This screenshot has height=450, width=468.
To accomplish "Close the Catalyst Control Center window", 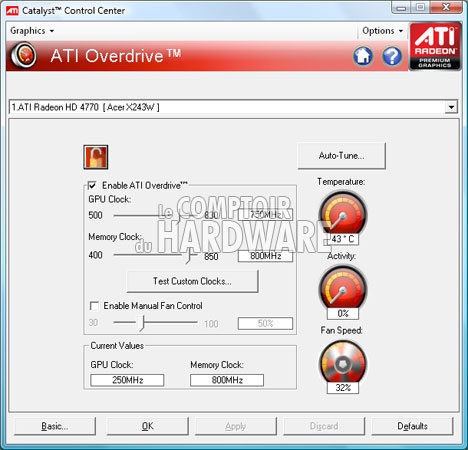I will click(x=446, y=7).
